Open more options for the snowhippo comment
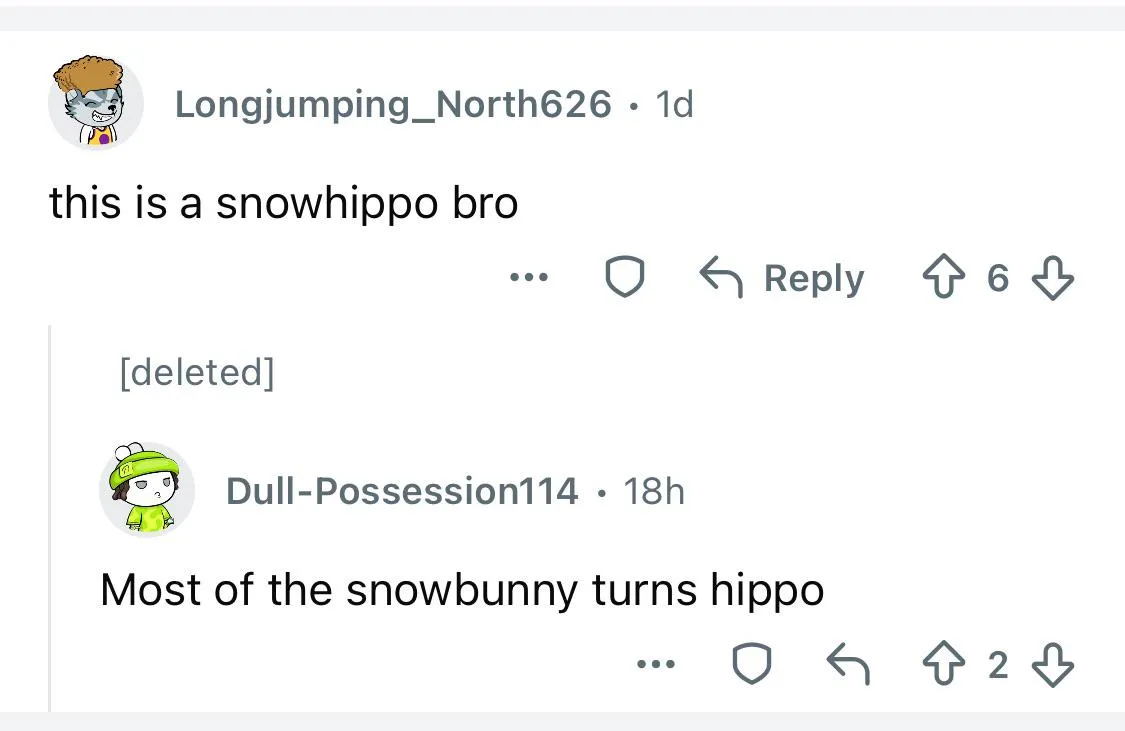Screen dimensions: 1125x731 (x=528, y=278)
